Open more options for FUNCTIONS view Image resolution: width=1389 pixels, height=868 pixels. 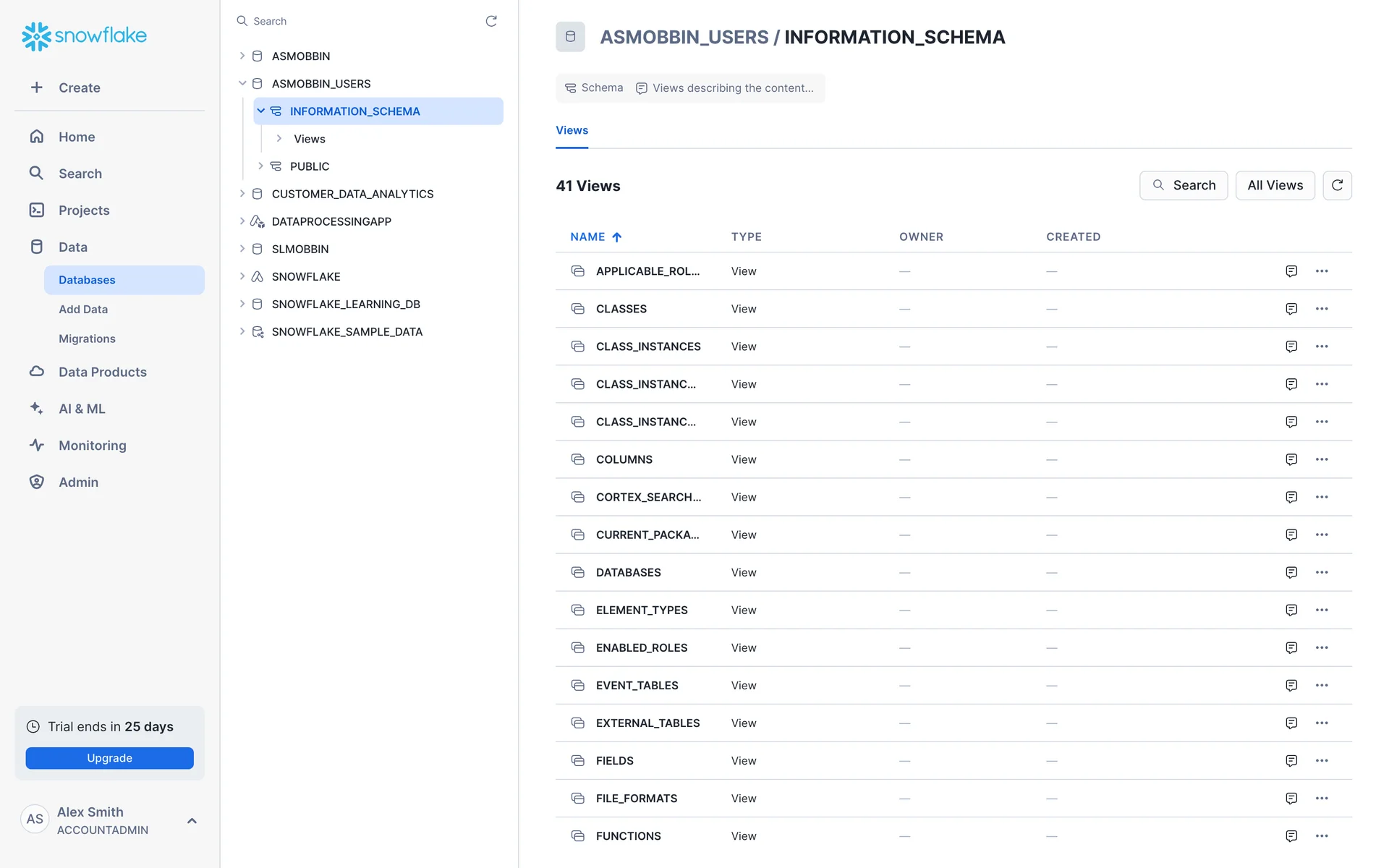point(1321,836)
